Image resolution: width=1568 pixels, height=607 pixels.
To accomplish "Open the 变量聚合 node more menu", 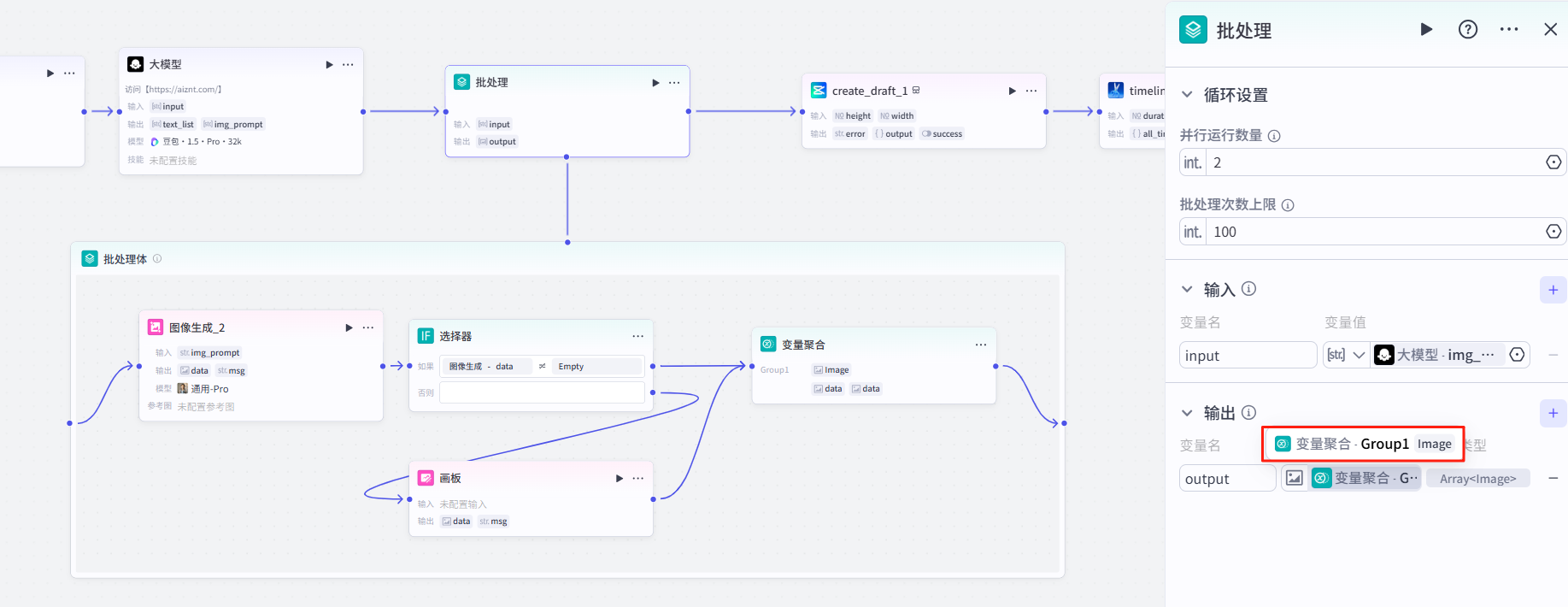I will point(980,345).
